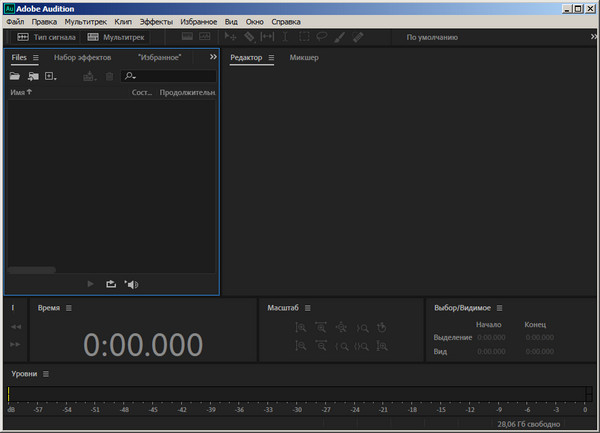The height and width of the screenshot is (433, 600).
Task: Click the search field in Files panel
Action: pyautogui.click(x=172, y=76)
